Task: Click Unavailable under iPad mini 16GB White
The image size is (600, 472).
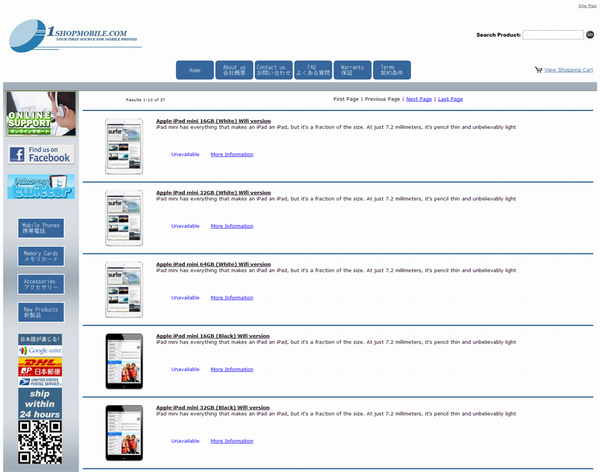Action: click(185, 154)
